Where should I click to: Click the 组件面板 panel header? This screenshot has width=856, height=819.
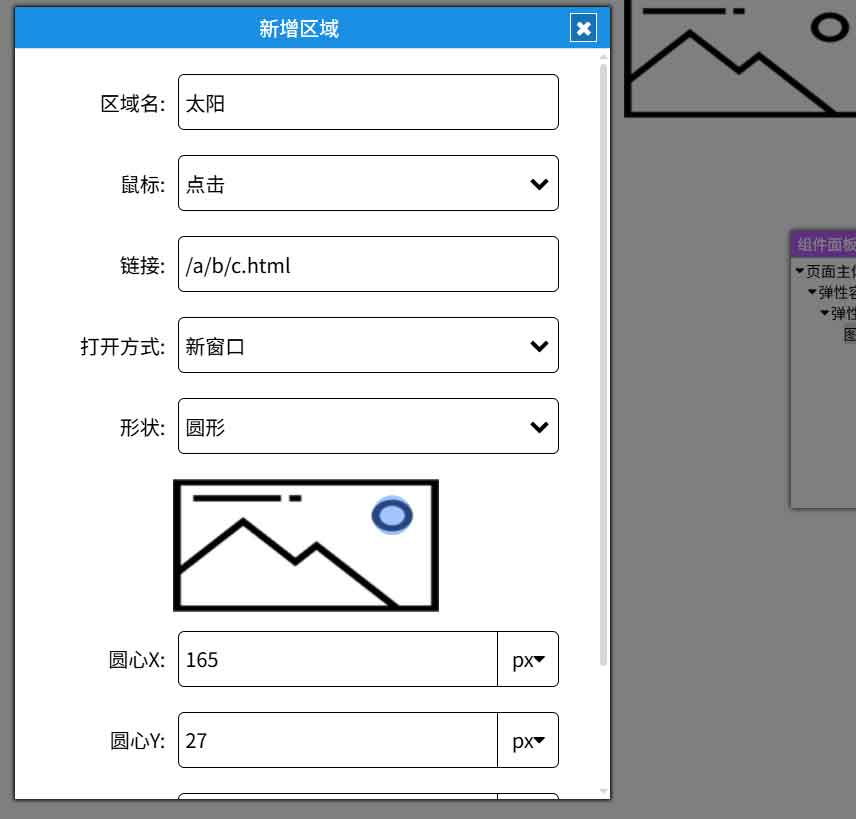coord(825,244)
